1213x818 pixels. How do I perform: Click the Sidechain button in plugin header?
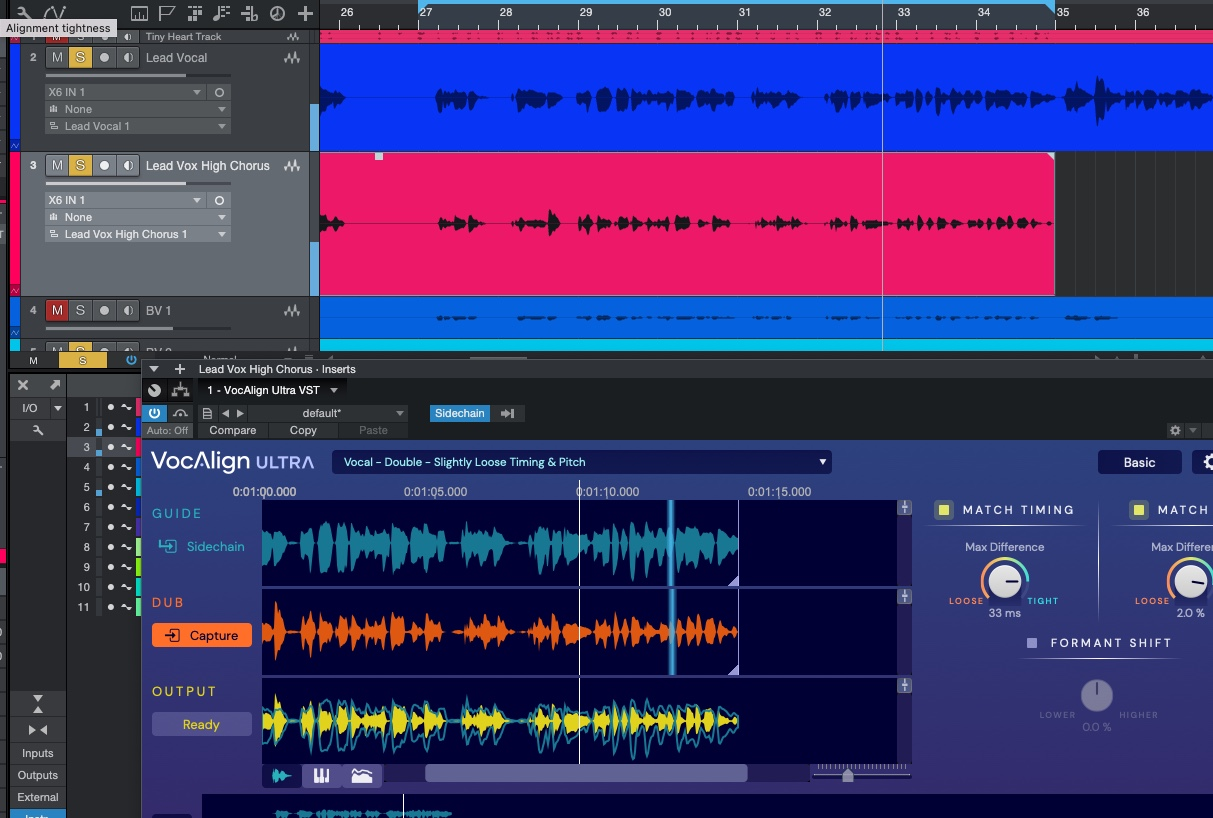[x=459, y=413]
